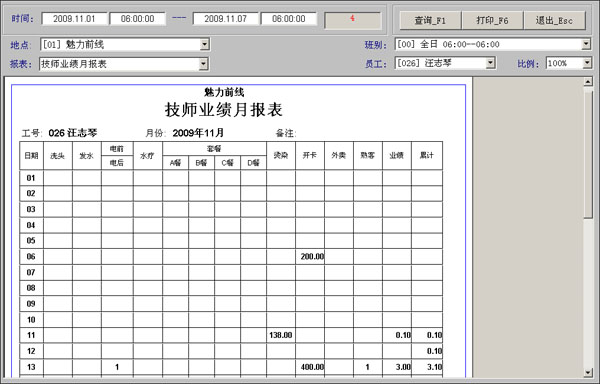This screenshot has height=384, width=600.
Task: Click the 开卡 cell showing 200.00
Action: coord(310,257)
